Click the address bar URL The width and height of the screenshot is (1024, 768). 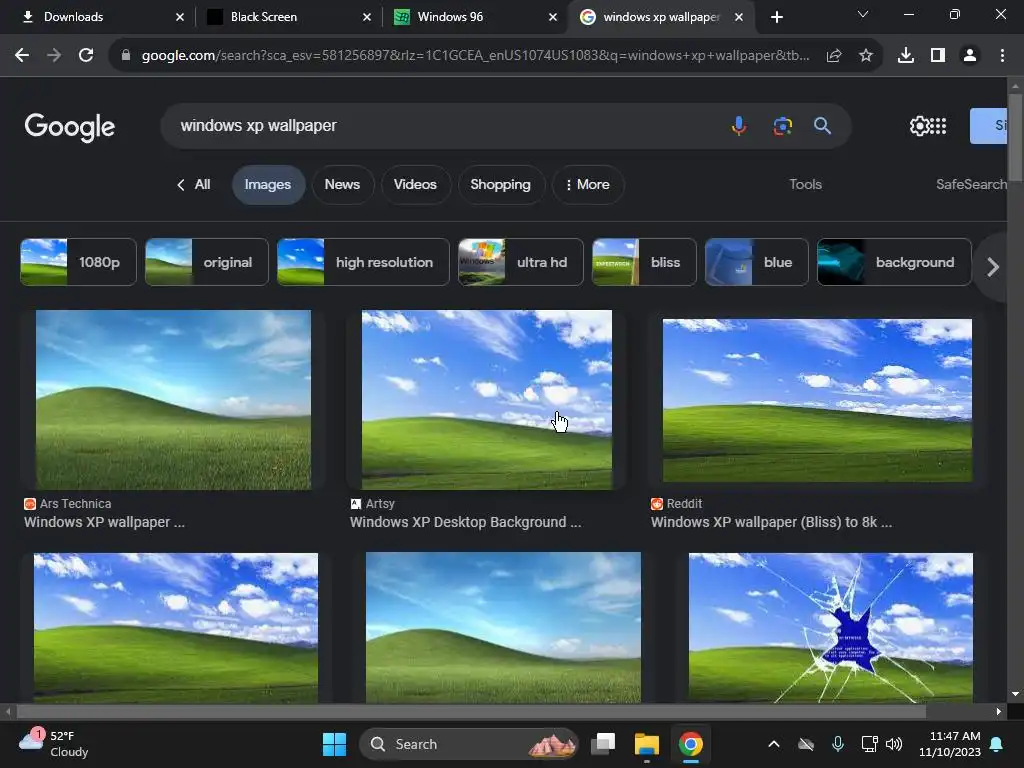[x=475, y=56]
